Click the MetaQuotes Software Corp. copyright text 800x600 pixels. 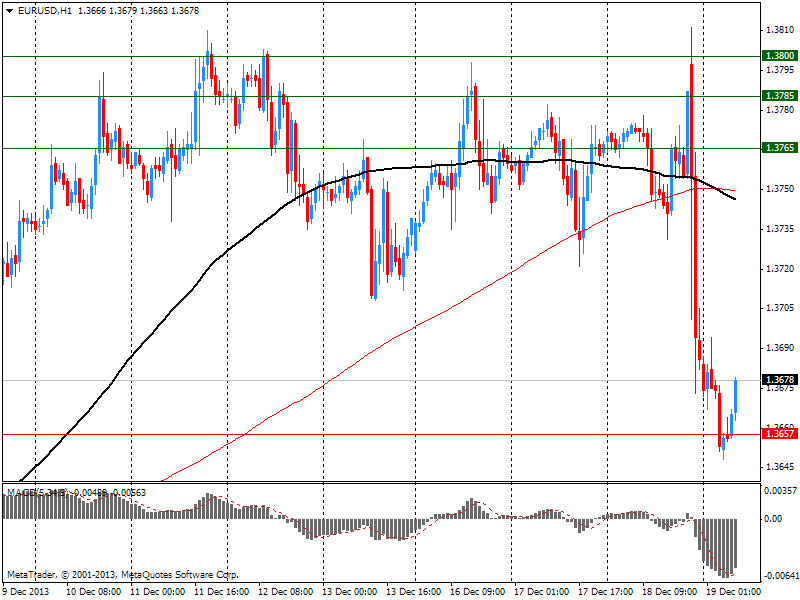(123, 575)
